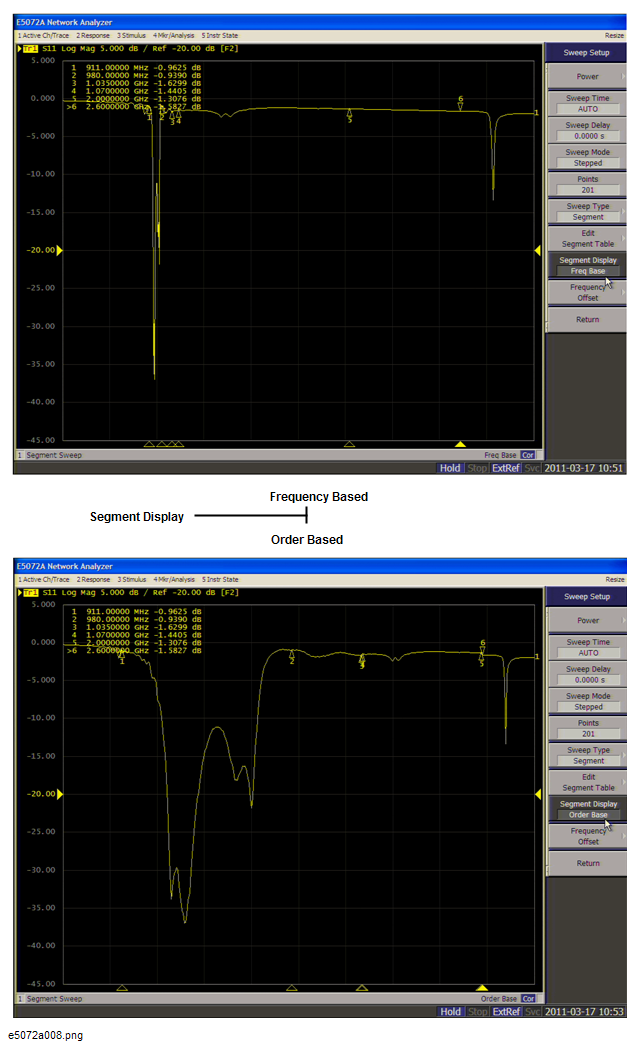Image resolution: width=640 pixels, height=1044 pixels.
Task: Open Edit Segment Table in Order Base window
Action: point(587,782)
